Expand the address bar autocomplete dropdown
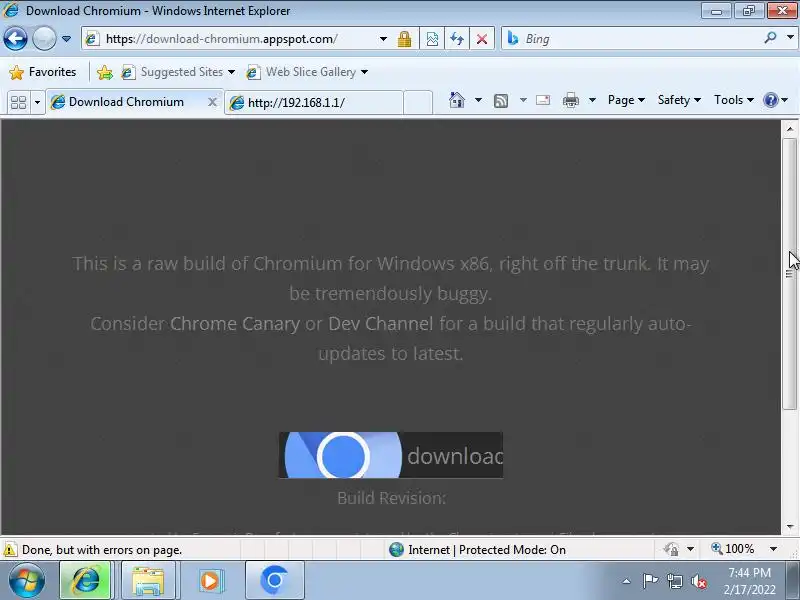This screenshot has height=600, width=800. click(383, 39)
